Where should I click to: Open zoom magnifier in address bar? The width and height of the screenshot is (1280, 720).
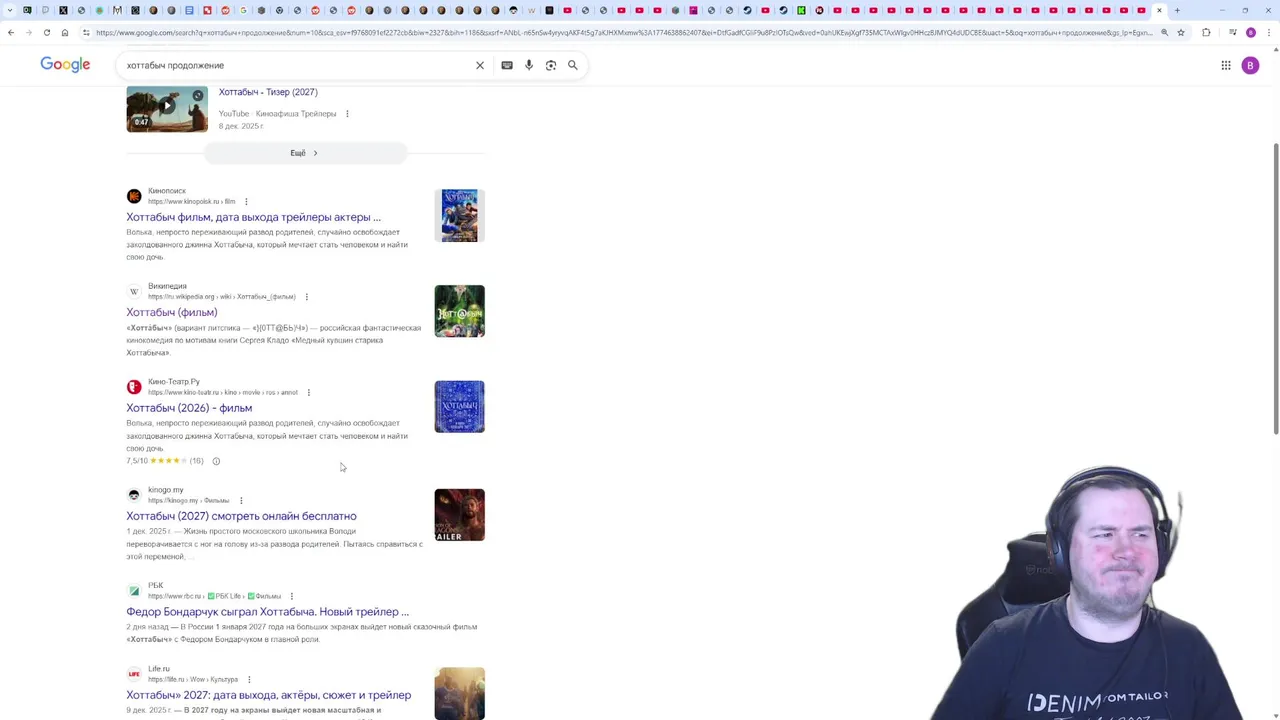[1164, 32]
